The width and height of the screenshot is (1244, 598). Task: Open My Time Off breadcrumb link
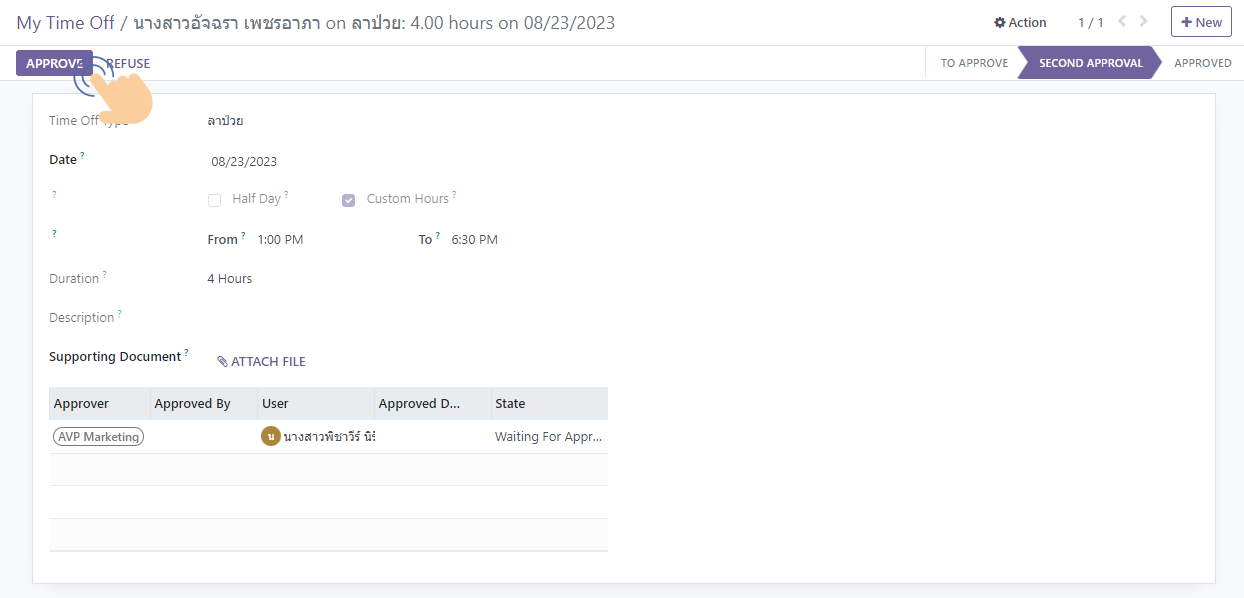65,22
